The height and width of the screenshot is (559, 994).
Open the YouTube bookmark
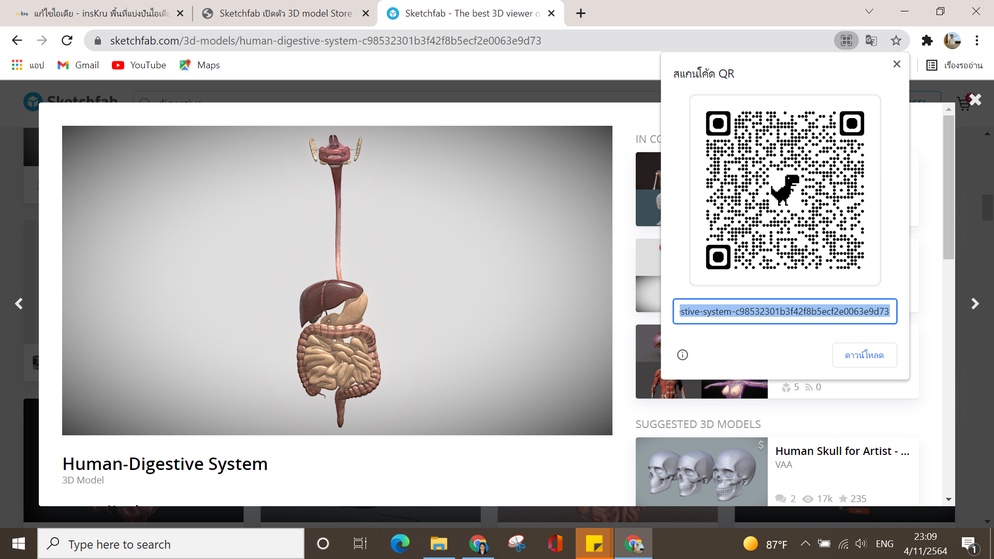[139, 65]
